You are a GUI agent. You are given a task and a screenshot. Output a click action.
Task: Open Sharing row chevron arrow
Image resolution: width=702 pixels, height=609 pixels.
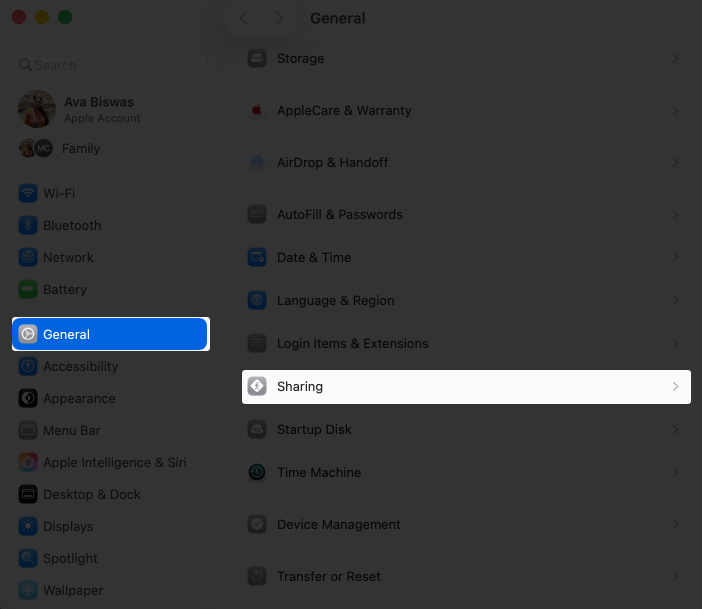click(x=675, y=386)
